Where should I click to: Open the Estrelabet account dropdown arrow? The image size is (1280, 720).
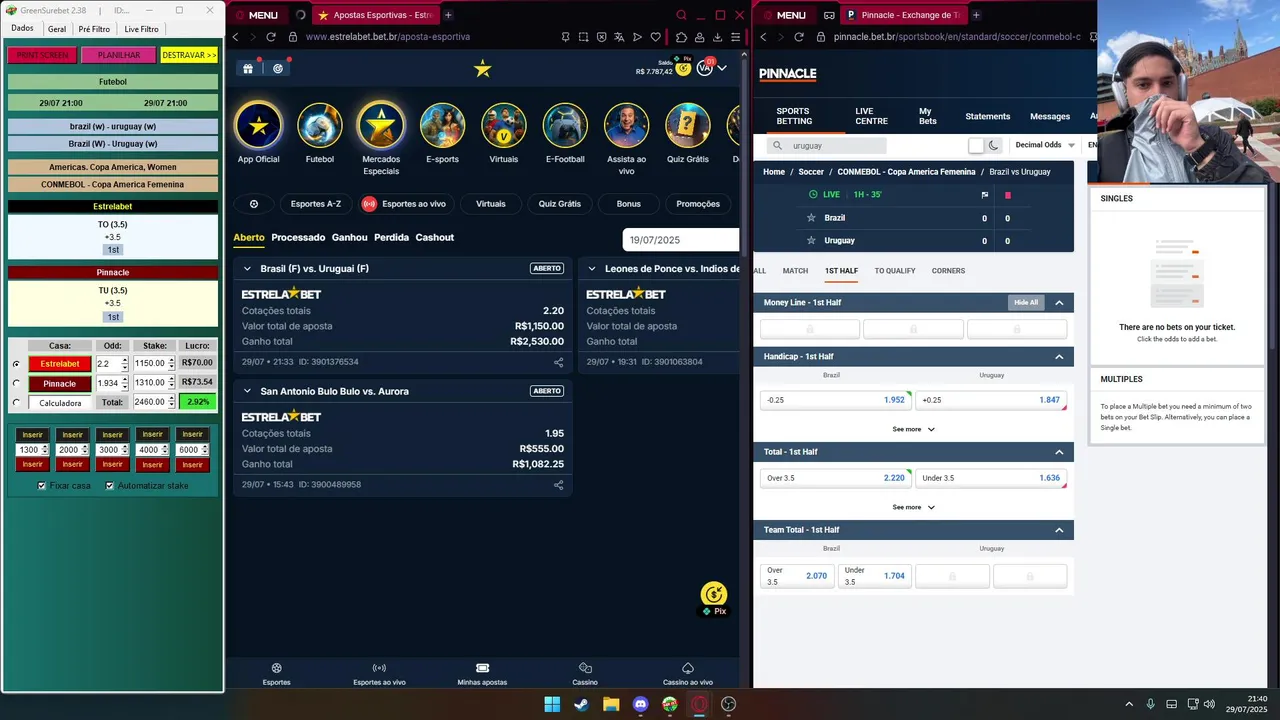pos(722,68)
